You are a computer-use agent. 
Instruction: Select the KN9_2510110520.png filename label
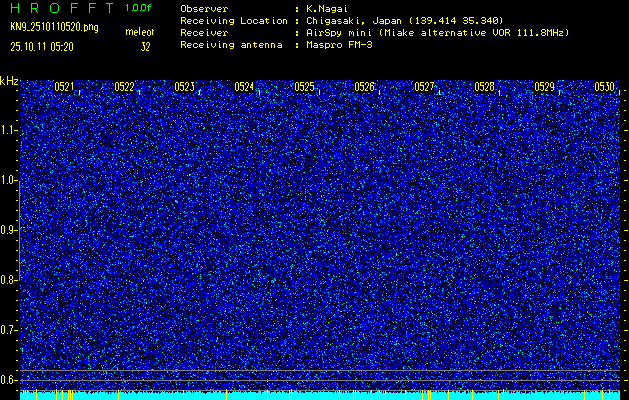[54, 27]
